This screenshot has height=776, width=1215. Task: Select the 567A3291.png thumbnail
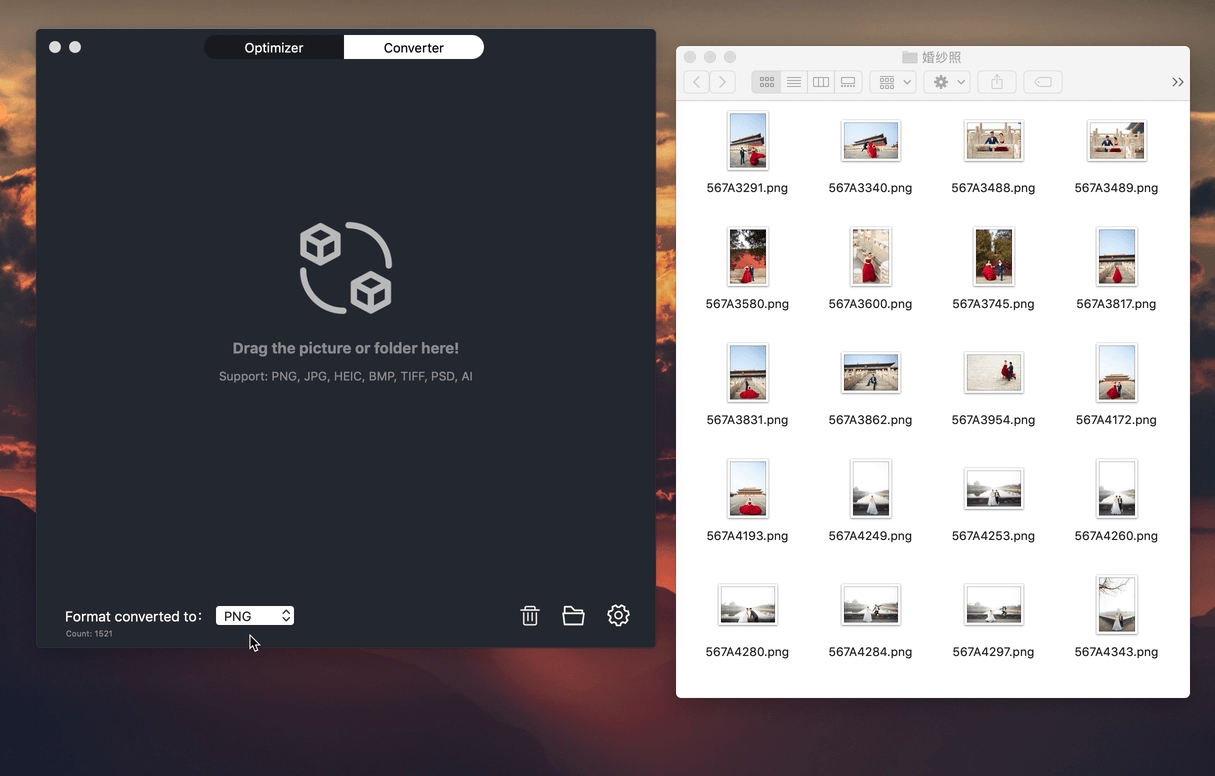748,141
